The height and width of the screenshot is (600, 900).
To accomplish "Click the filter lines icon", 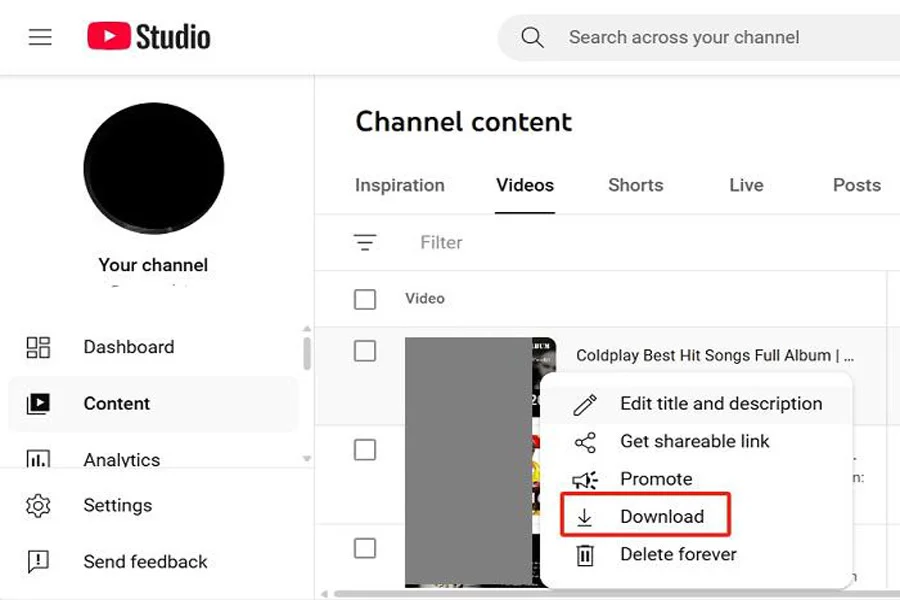I will click(365, 242).
